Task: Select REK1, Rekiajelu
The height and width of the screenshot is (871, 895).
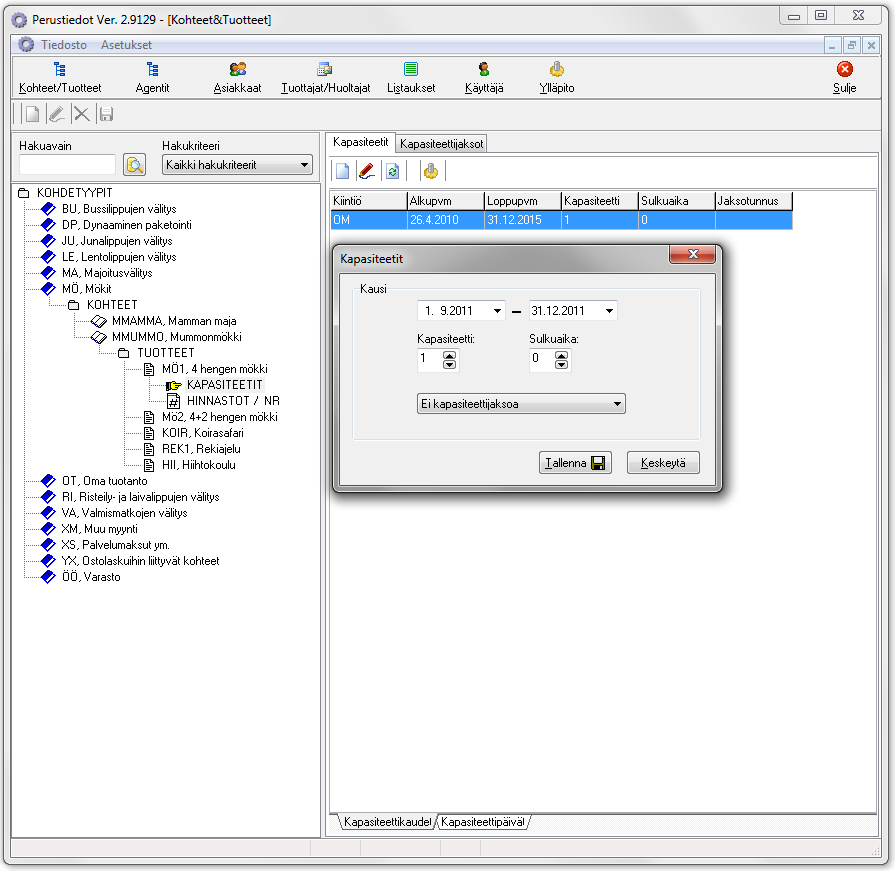Action: coord(201,449)
